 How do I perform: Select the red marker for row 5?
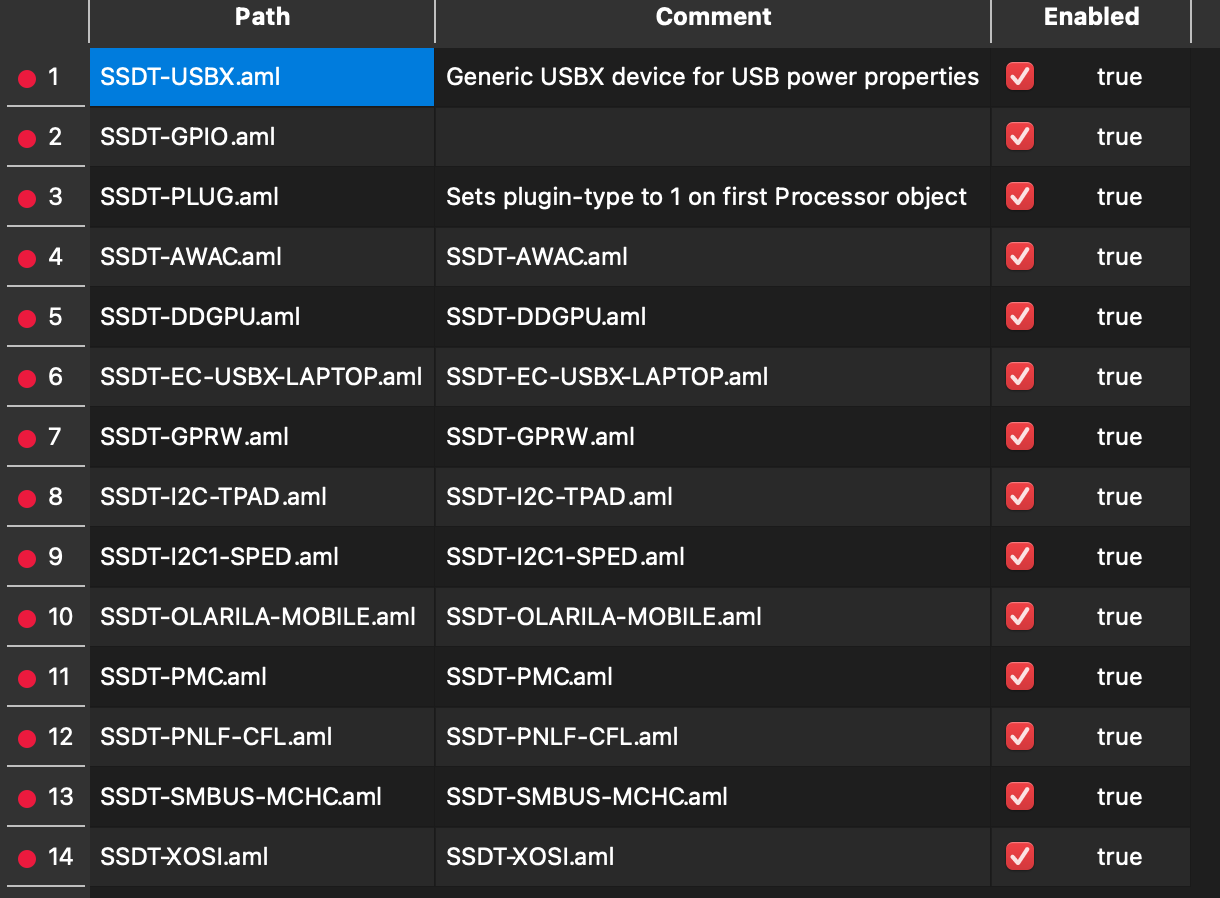pos(27,318)
